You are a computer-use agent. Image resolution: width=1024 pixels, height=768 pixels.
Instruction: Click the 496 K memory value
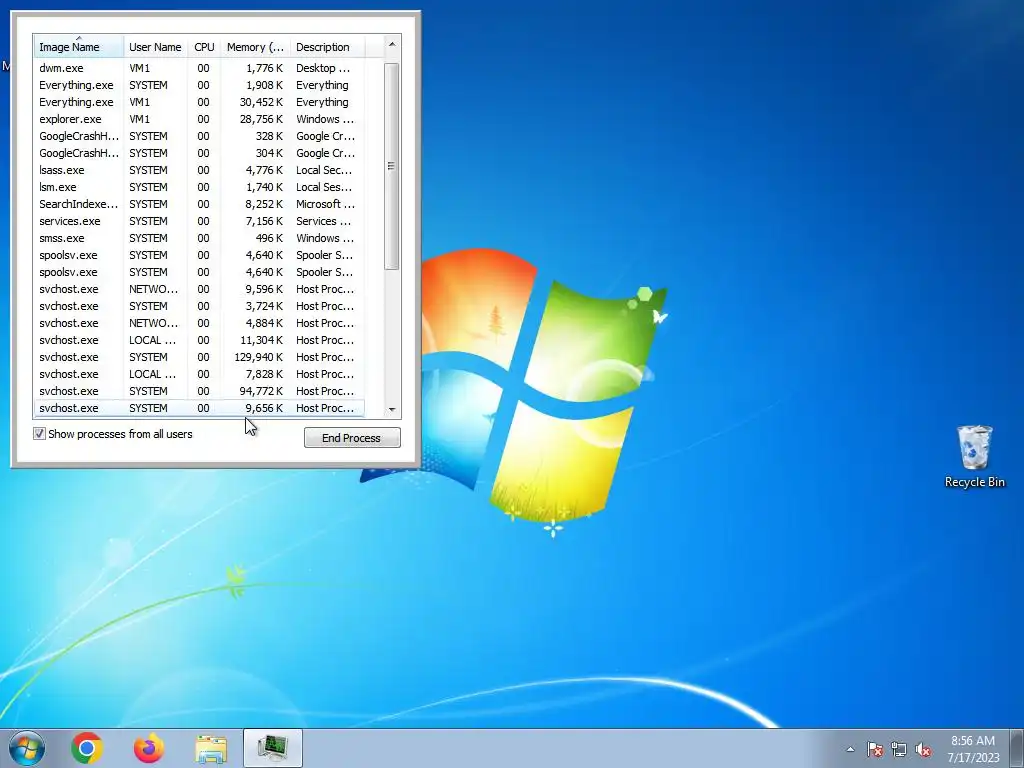click(x=270, y=238)
